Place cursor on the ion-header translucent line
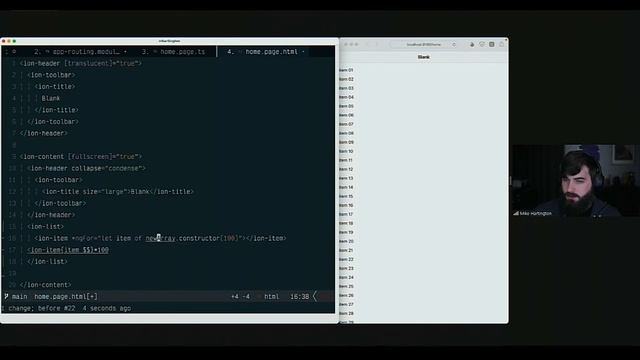 [x=81, y=63]
